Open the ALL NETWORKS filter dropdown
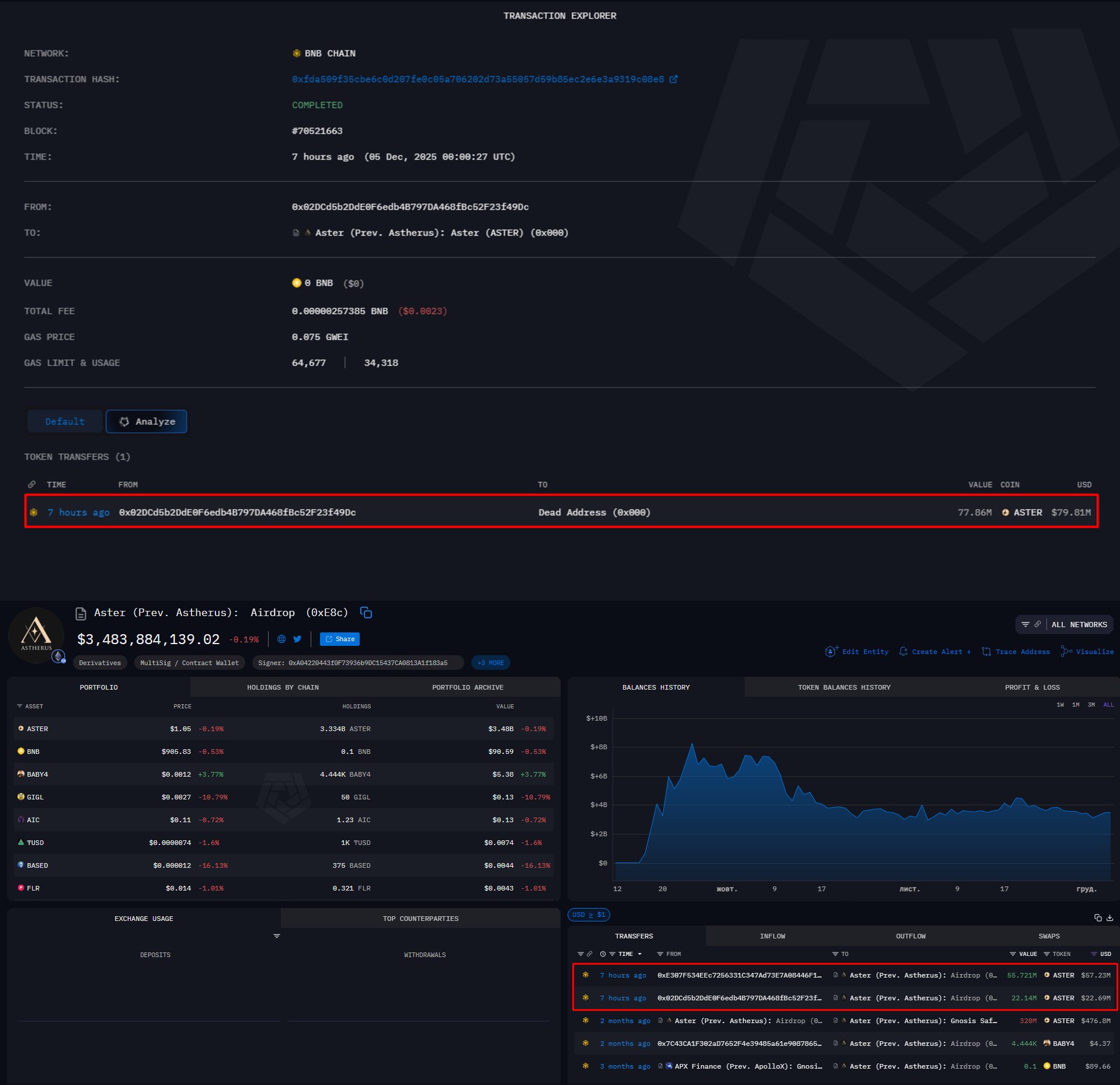The height and width of the screenshot is (1085, 1120). pos(1065,625)
